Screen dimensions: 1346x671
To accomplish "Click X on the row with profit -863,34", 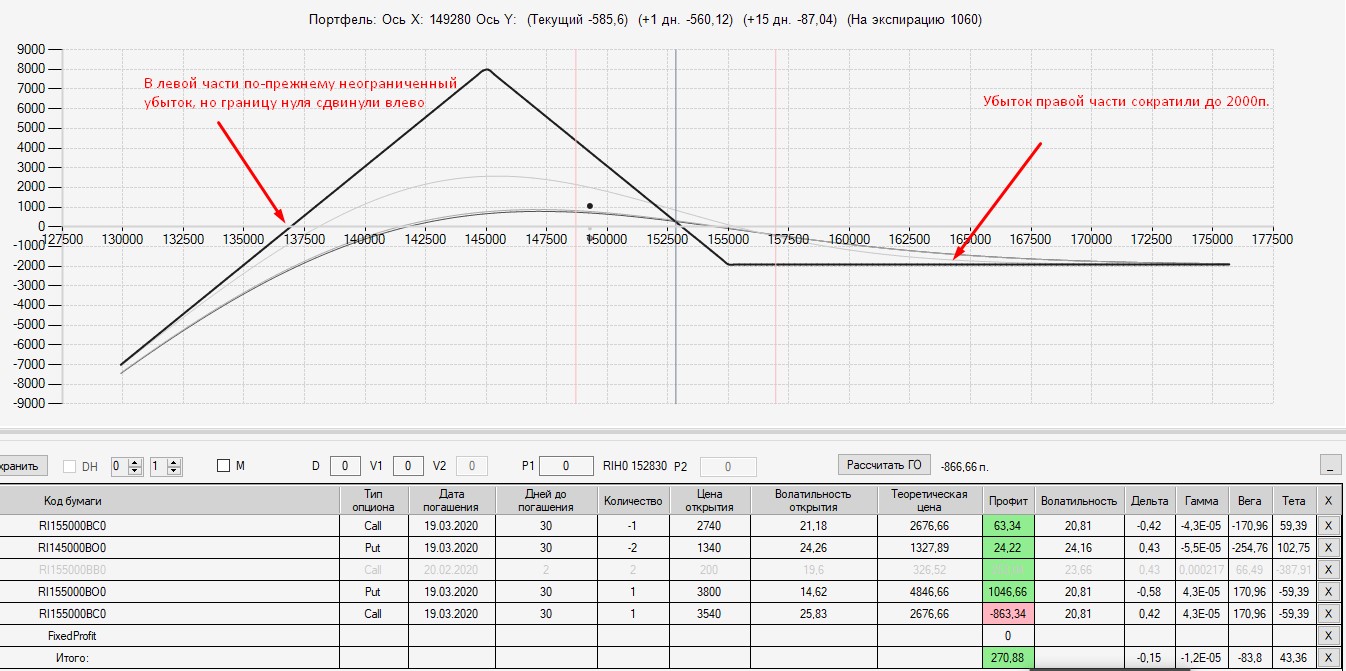I will pyautogui.click(x=1327, y=614).
